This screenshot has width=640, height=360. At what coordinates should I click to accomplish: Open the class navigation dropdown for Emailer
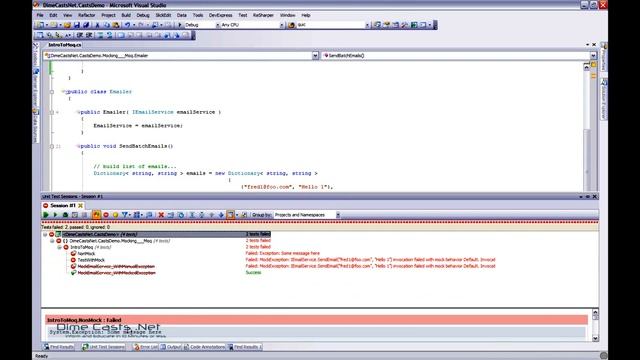tap(315, 56)
